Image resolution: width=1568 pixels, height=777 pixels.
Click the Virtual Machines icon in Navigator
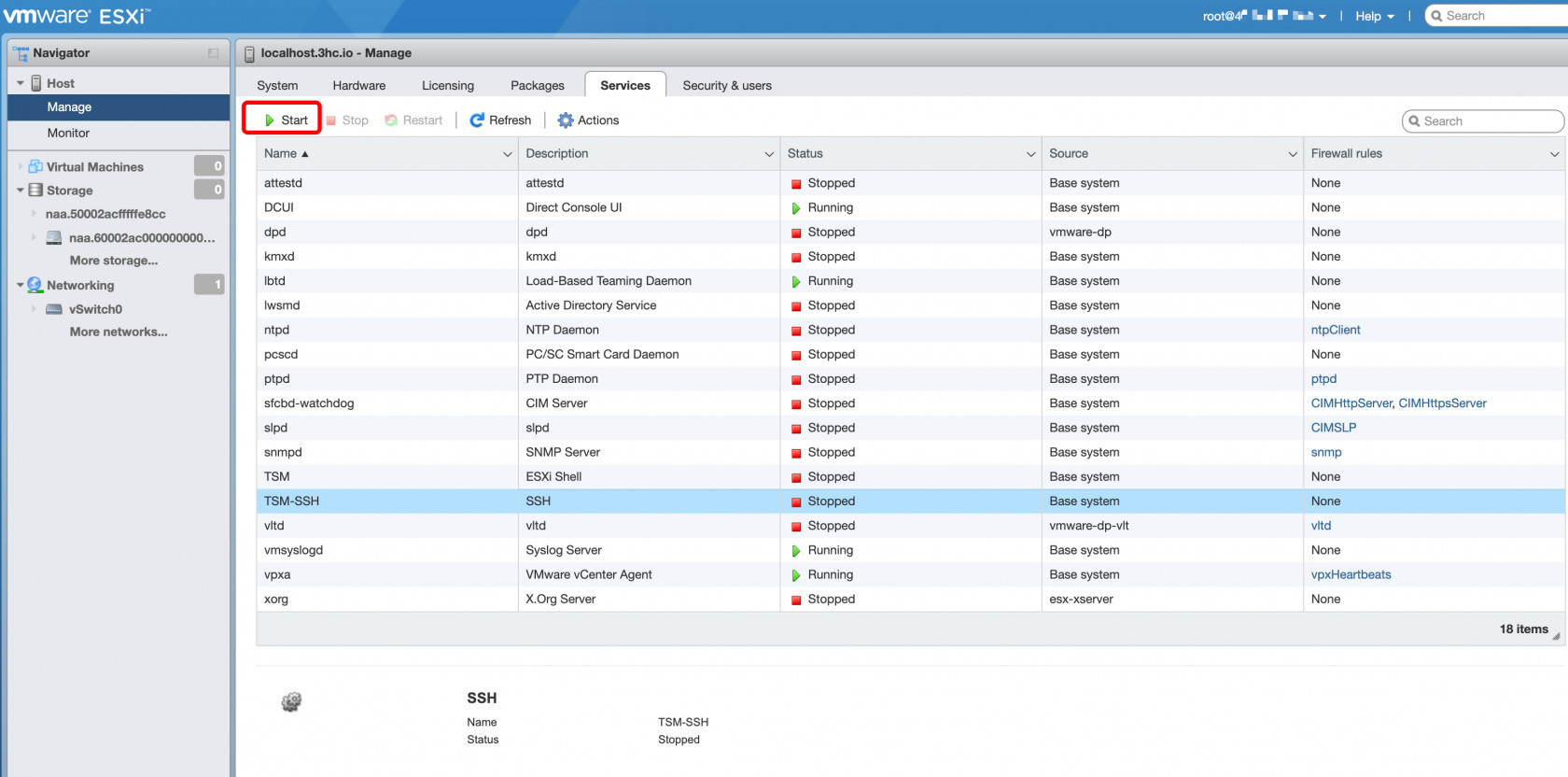35,167
